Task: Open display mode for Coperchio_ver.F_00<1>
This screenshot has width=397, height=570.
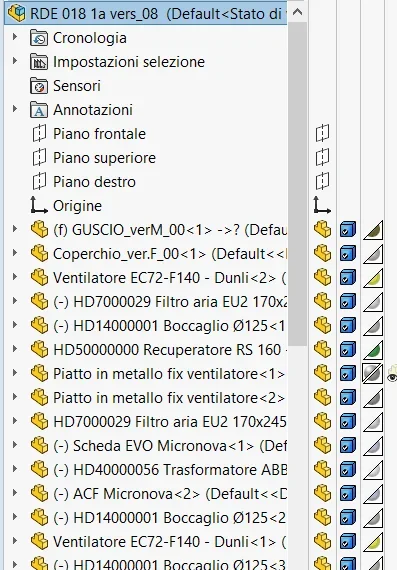Action: click(348, 254)
